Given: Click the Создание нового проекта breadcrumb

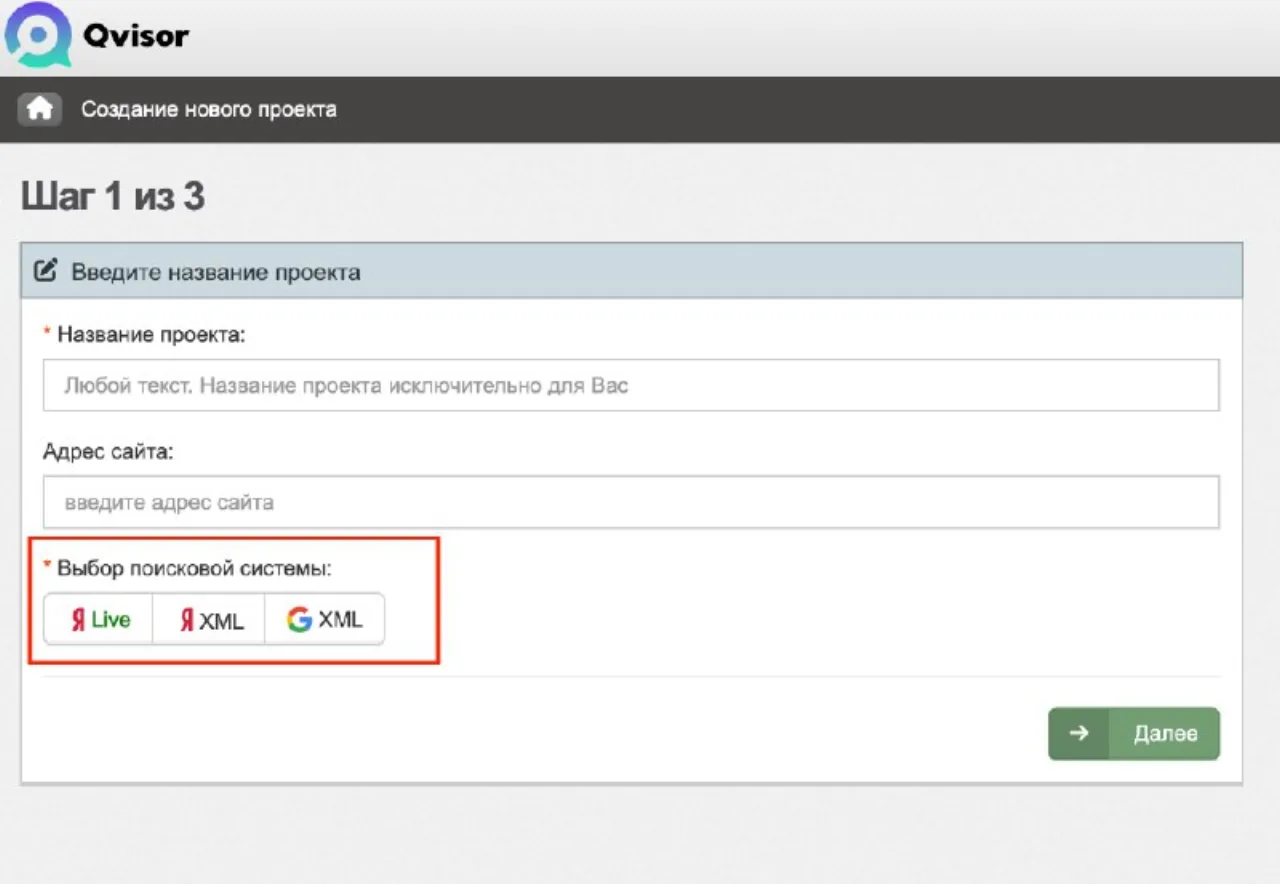Looking at the screenshot, I should (x=209, y=109).
